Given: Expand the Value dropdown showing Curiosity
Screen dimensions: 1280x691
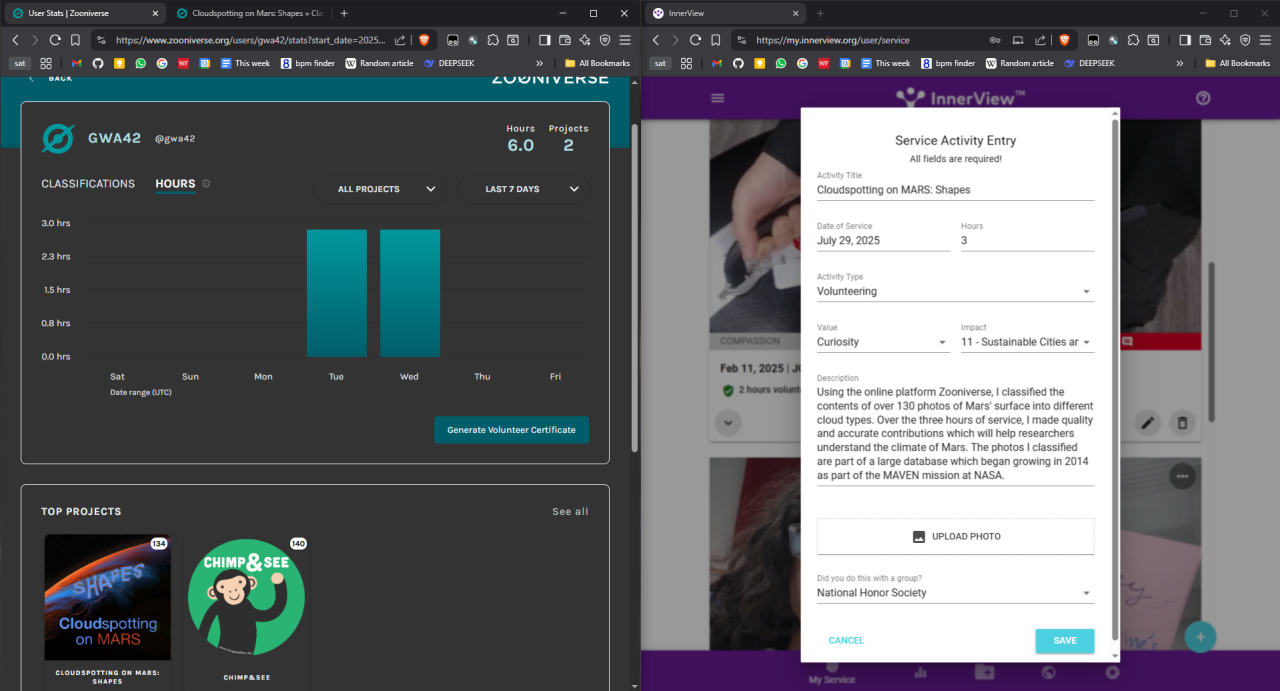Looking at the screenshot, I should coord(882,342).
